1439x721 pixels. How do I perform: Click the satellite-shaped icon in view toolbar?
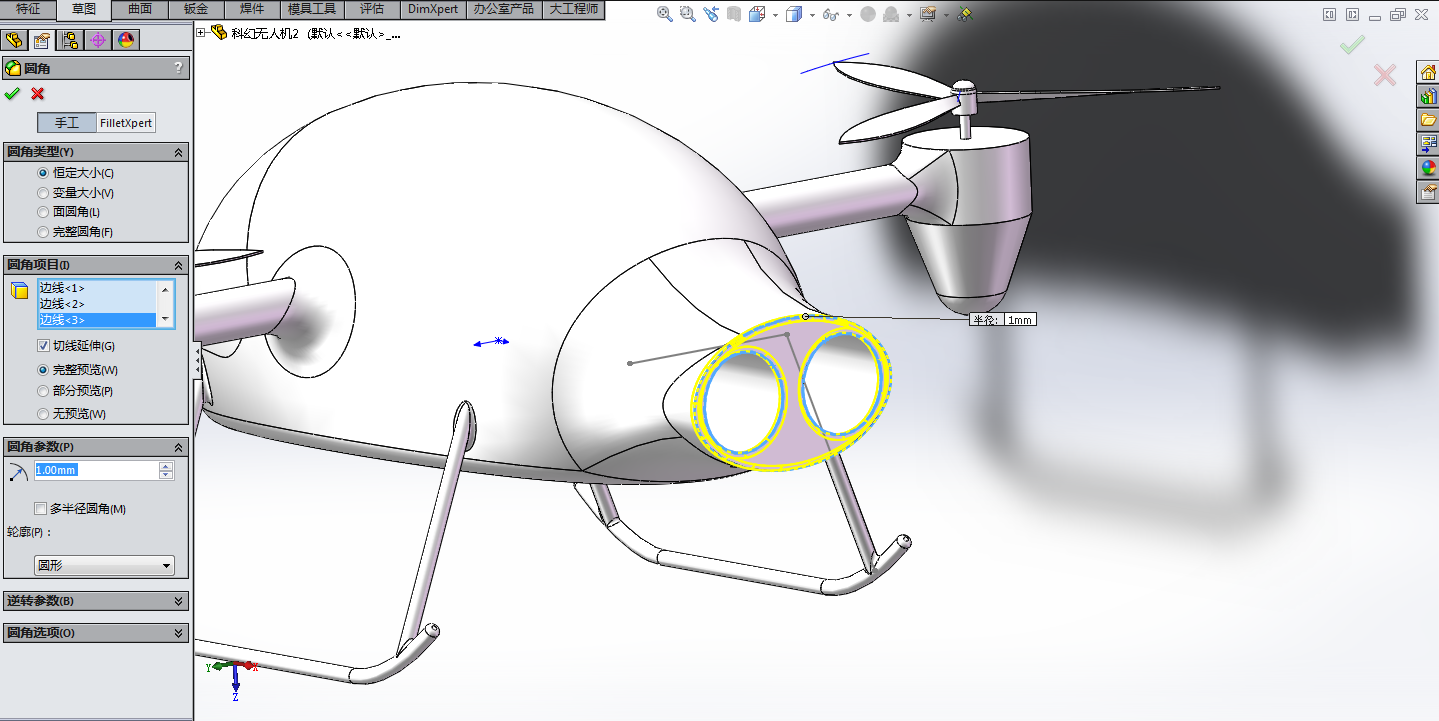coord(964,14)
